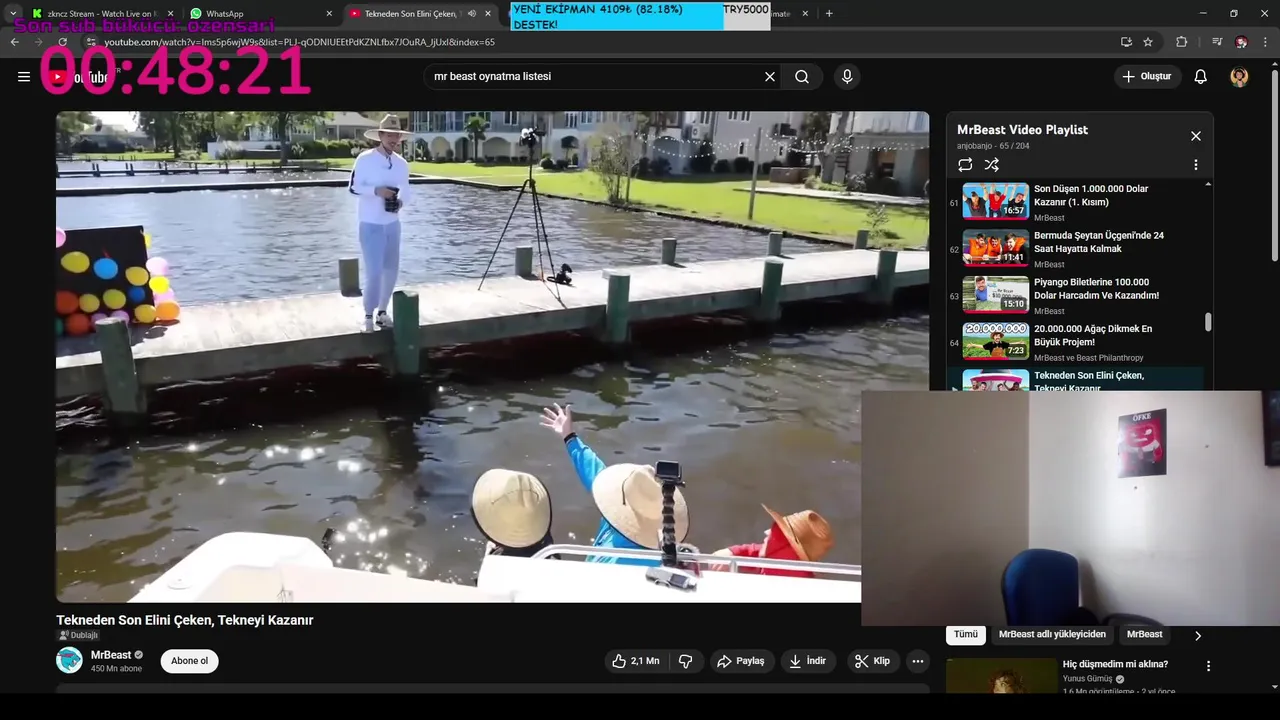The height and width of the screenshot is (720, 1280).
Task: Reload the page
Action: click(x=62, y=42)
